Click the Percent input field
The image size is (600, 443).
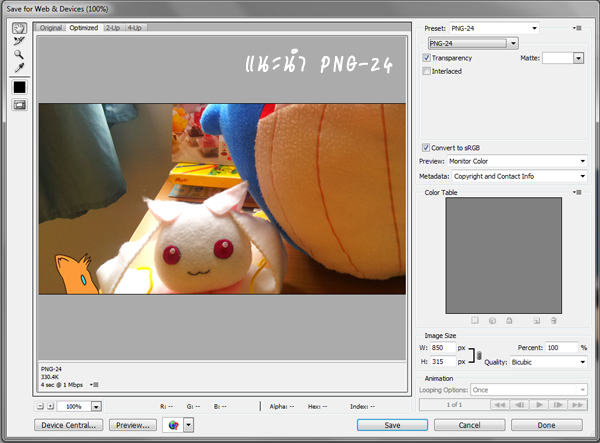[561, 347]
